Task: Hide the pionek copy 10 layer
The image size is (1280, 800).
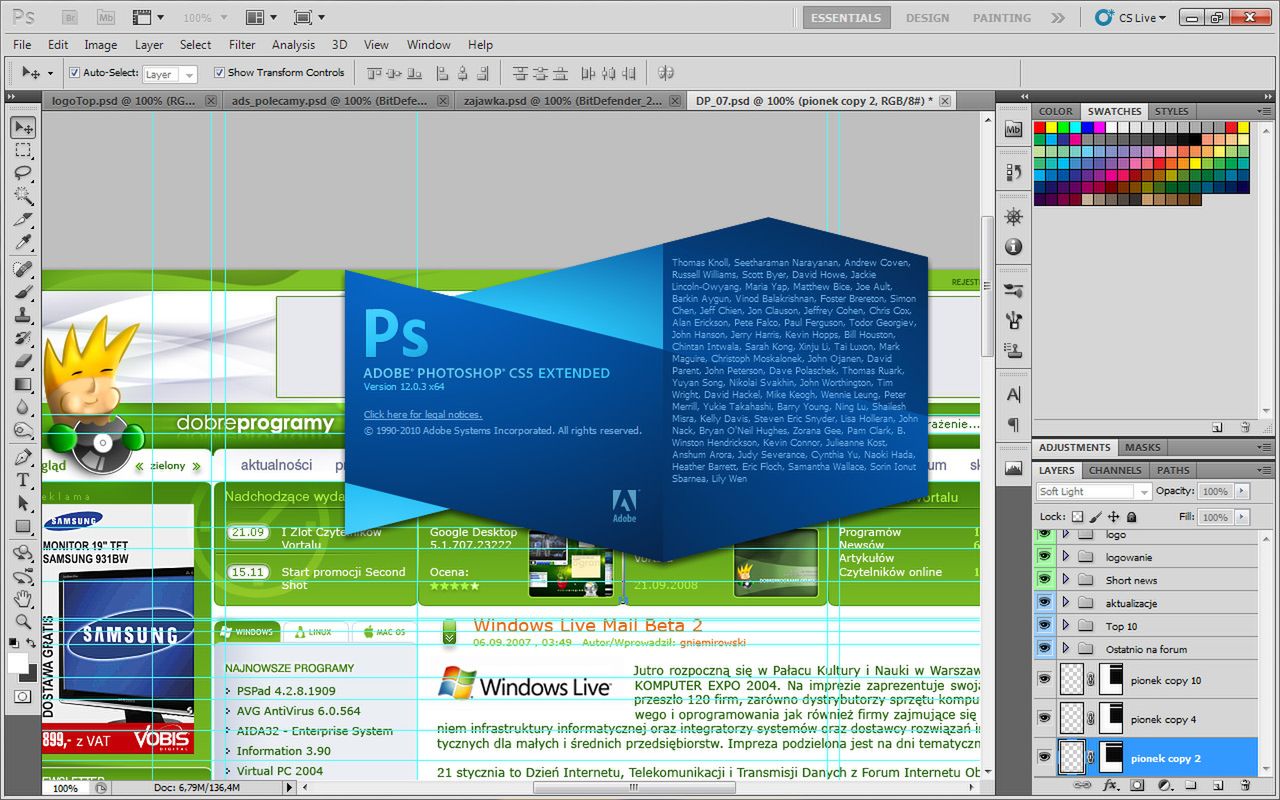Action: point(1044,680)
